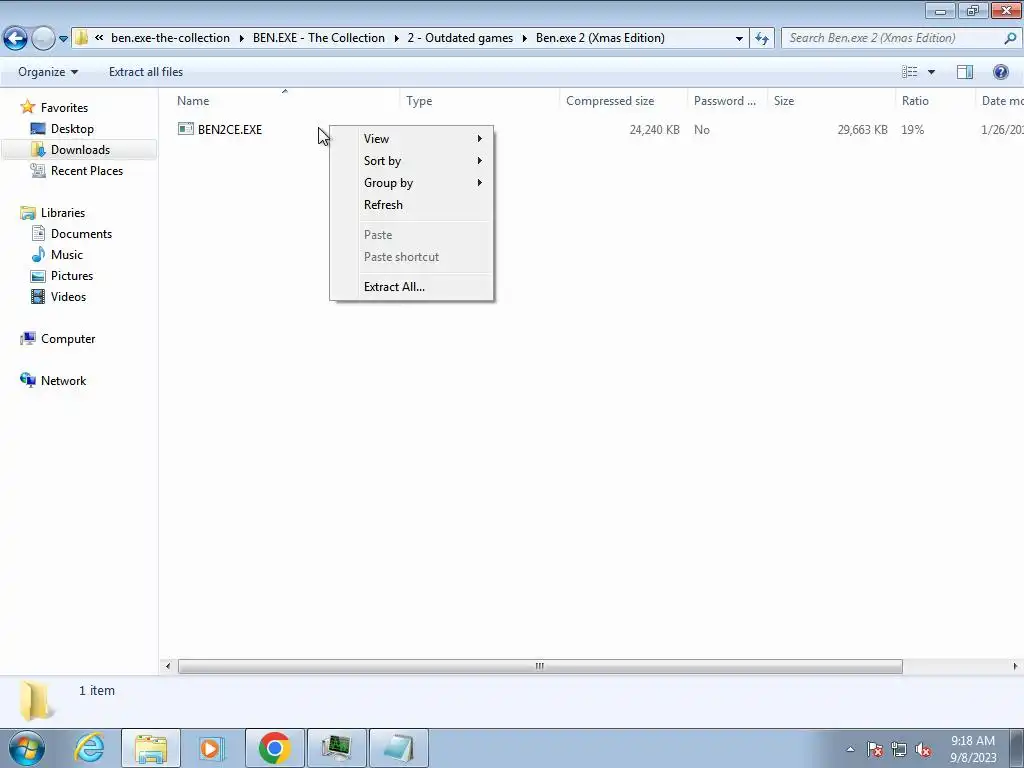Click the muted volume tray icon

pyautogui.click(x=923, y=750)
